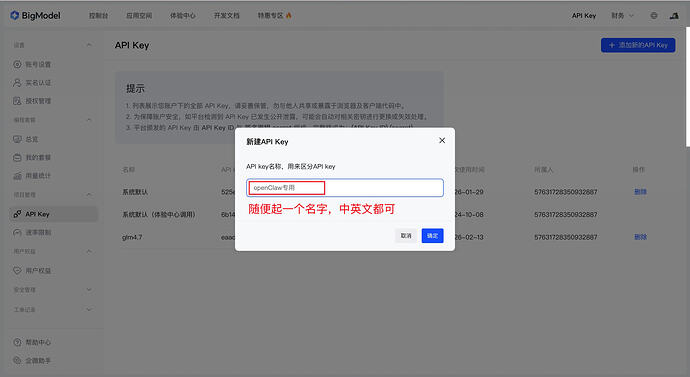
Task: Click 删除 link for glm4.7 row
Action: 640,237
